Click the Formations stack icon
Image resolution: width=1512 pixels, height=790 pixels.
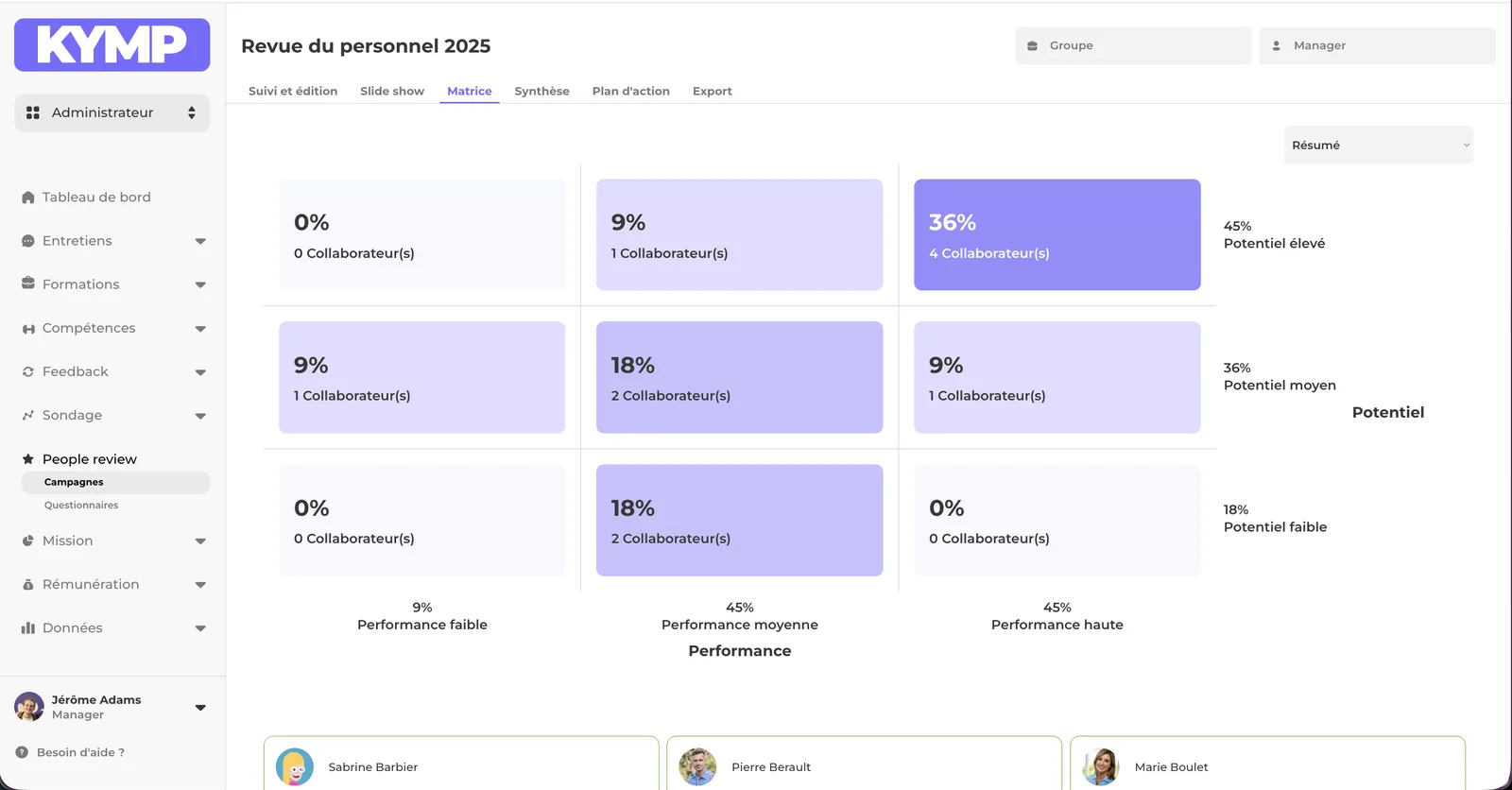(28, 284)
